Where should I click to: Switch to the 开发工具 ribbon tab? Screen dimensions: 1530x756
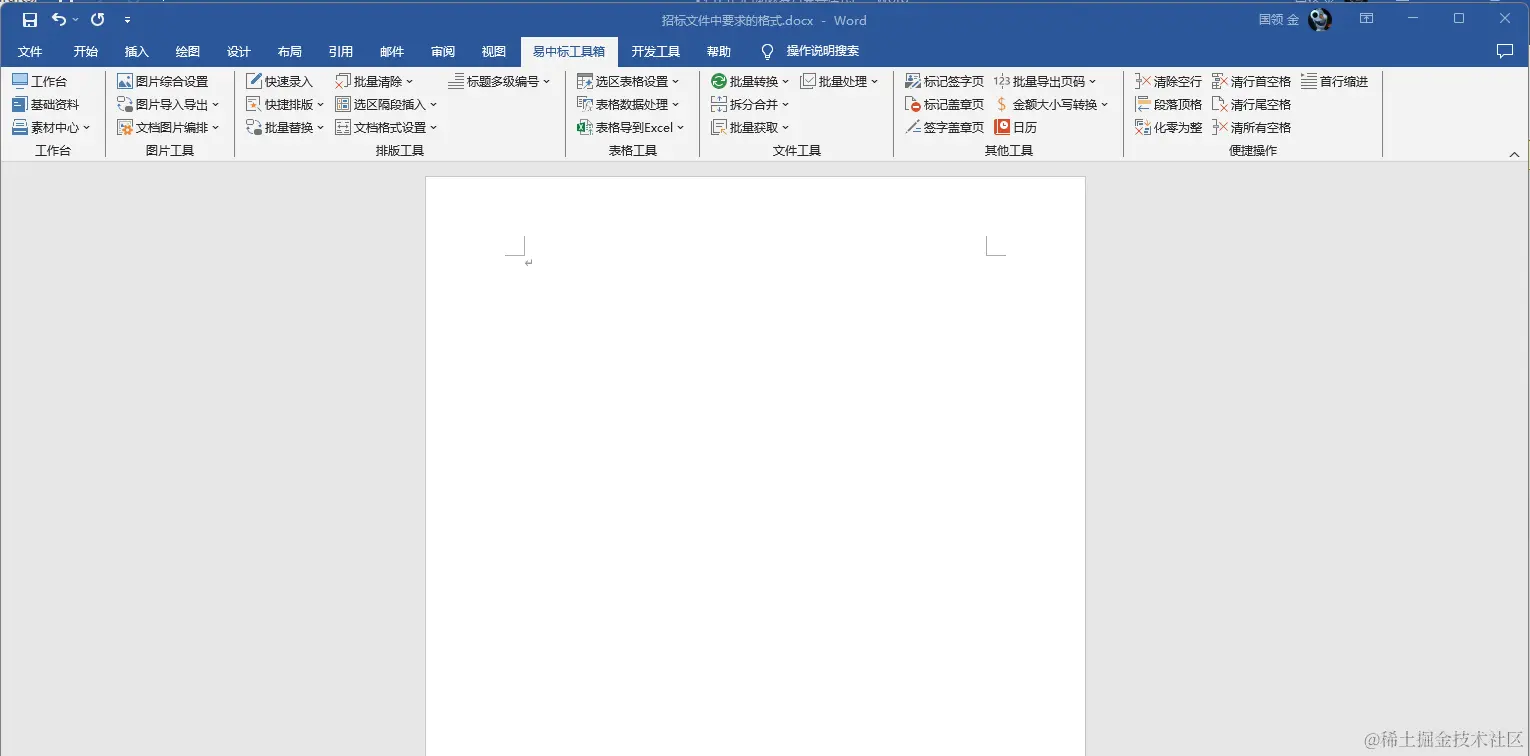pyautogui.click(x=655, y=52)
